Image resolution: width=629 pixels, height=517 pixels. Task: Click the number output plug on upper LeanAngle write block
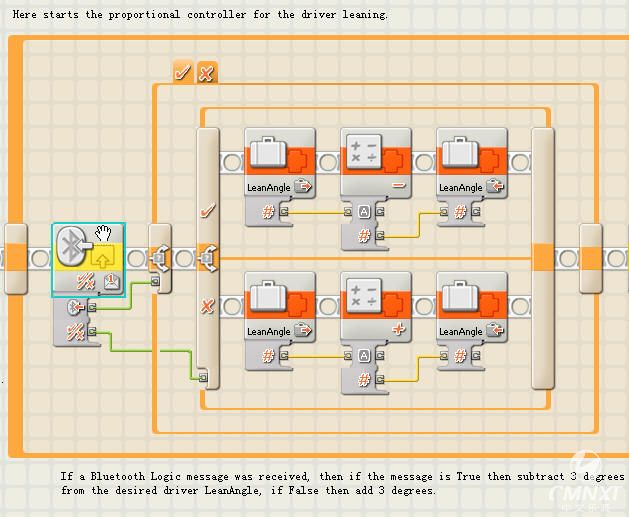point(476,212)
